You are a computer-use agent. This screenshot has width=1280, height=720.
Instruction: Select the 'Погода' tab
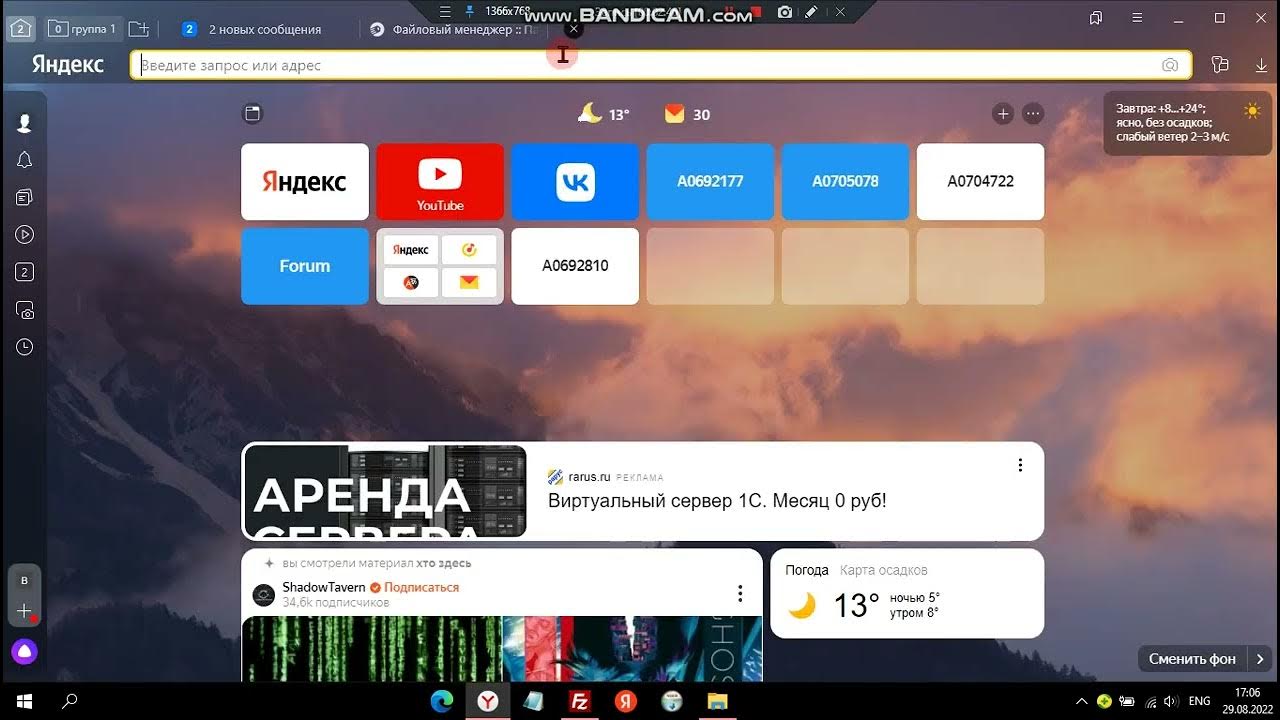807,570
